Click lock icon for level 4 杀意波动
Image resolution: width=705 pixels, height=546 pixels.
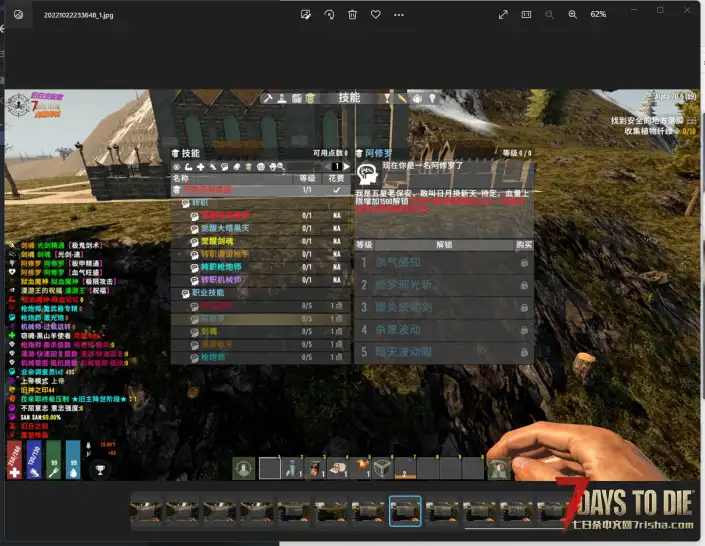524,330
